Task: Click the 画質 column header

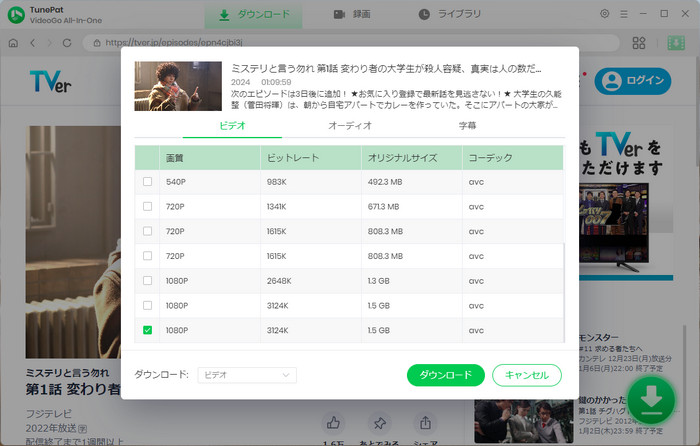Action: click(210, 158)
